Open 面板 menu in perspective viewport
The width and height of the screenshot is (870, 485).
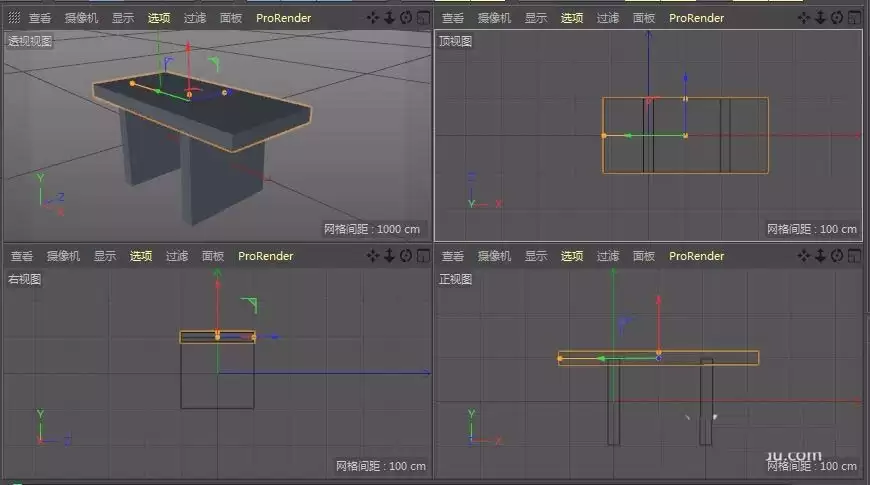(x=231, y=18)
